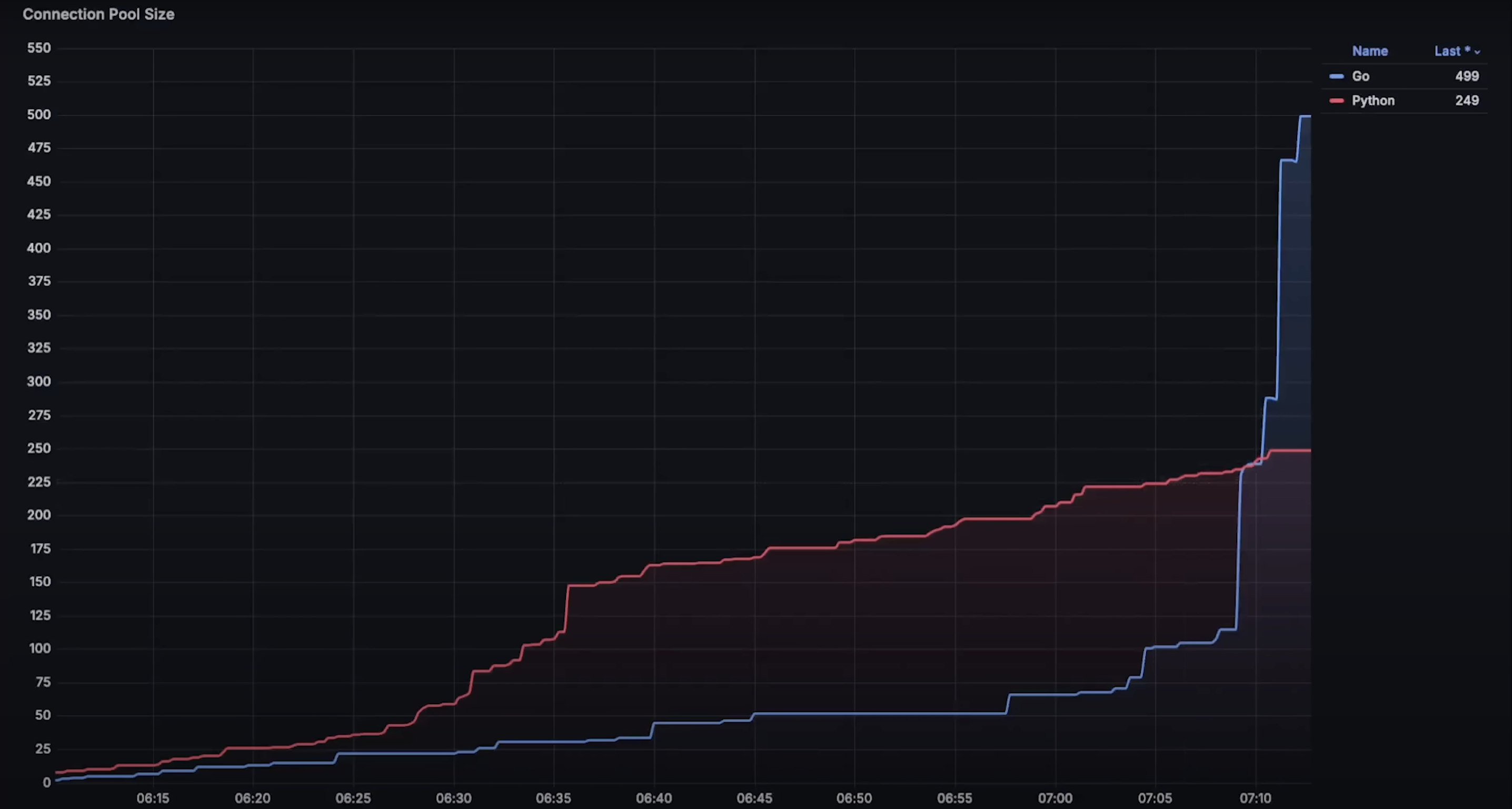
Task: Toggle visibility of the Python series label
Action: pos(1373,101)
